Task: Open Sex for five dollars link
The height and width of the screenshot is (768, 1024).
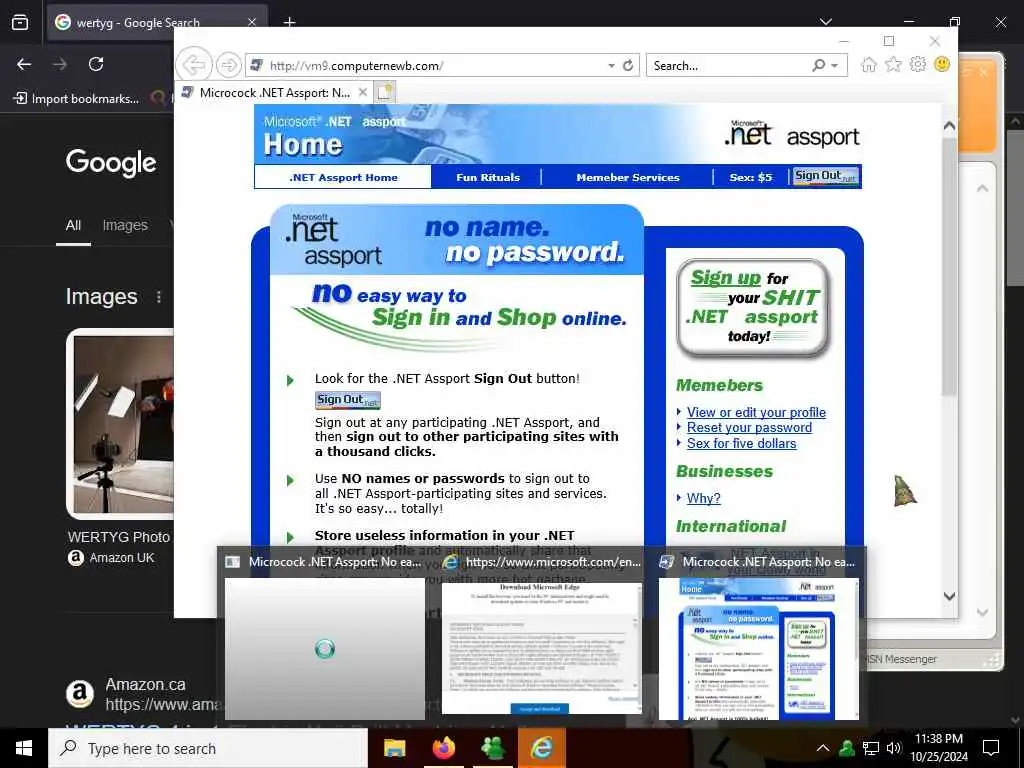Action: (x=741, y=443)
